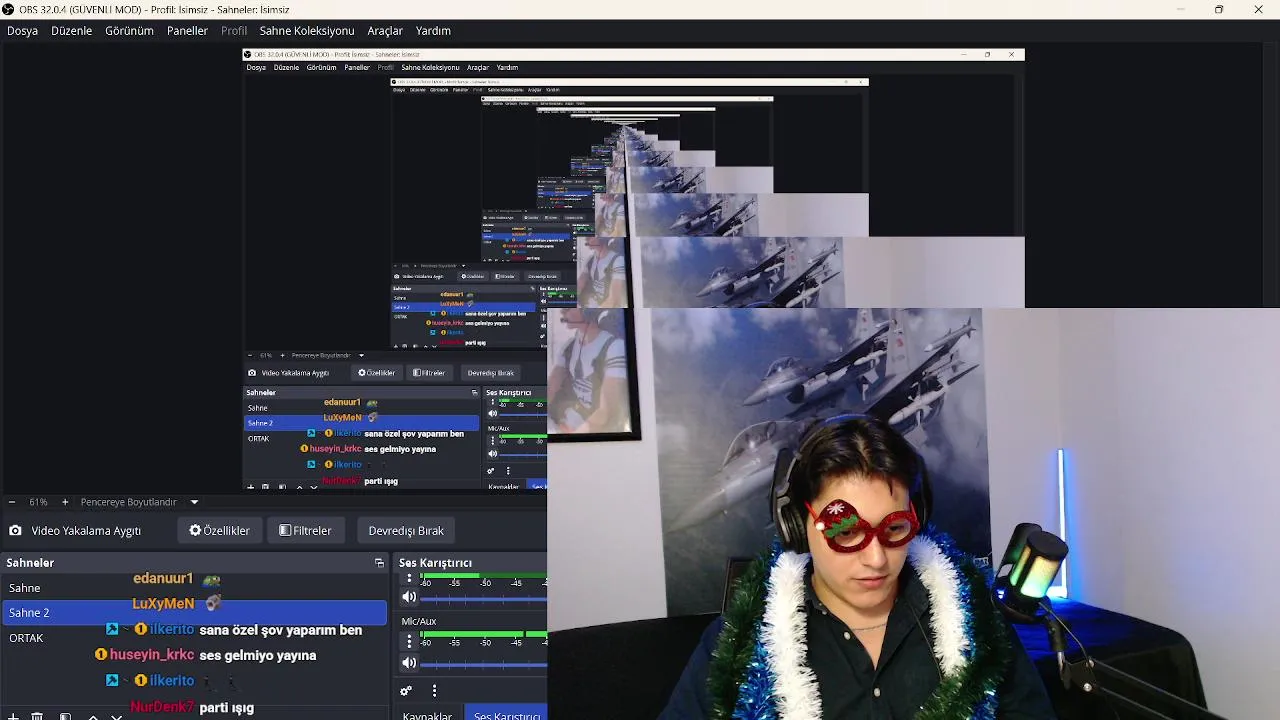Click the Mic/Aux channel label
The image size is (1280, 720).
point(419,621)
